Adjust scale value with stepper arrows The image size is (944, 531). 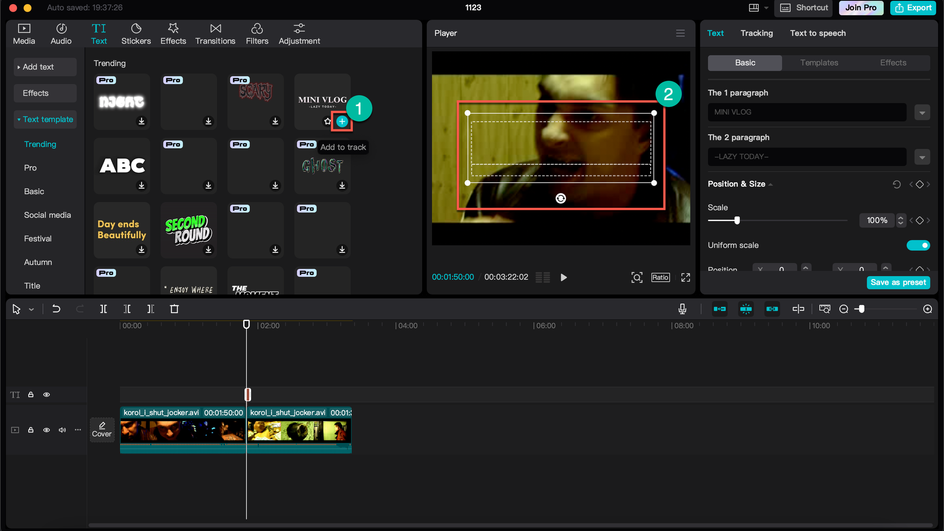(901, 220)
